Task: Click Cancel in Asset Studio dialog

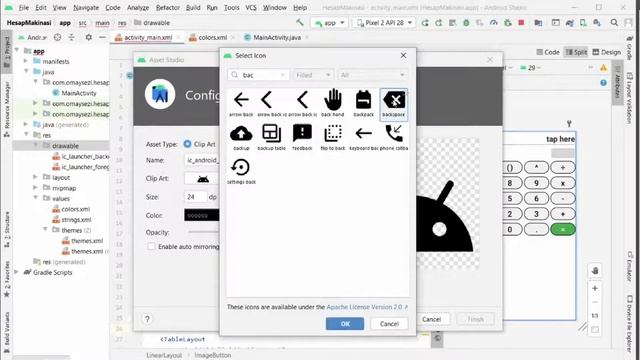Action: click(431, 319)
